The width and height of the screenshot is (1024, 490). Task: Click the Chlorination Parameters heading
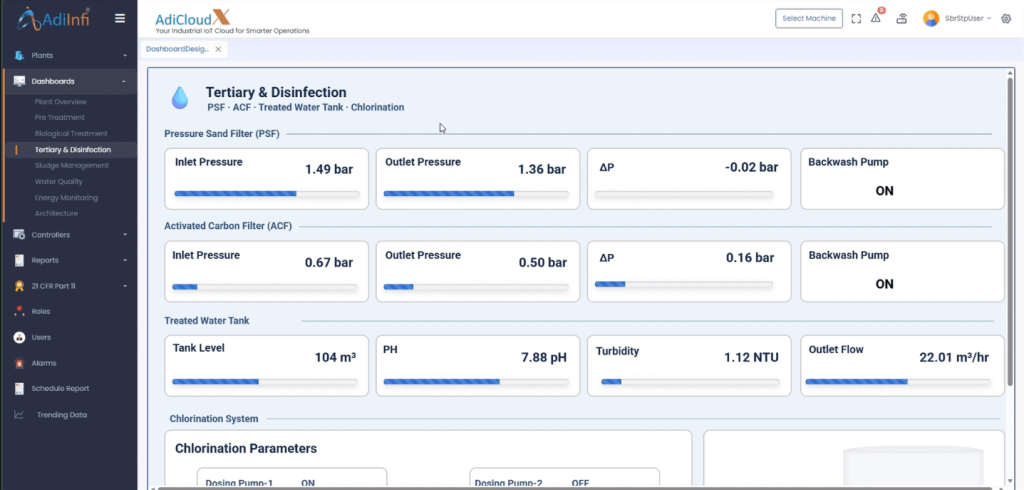tap(246, 449)
